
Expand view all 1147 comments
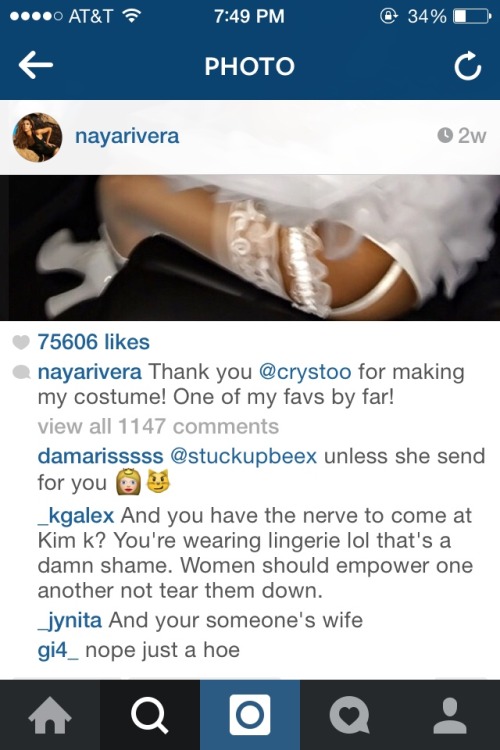(158, 426)
